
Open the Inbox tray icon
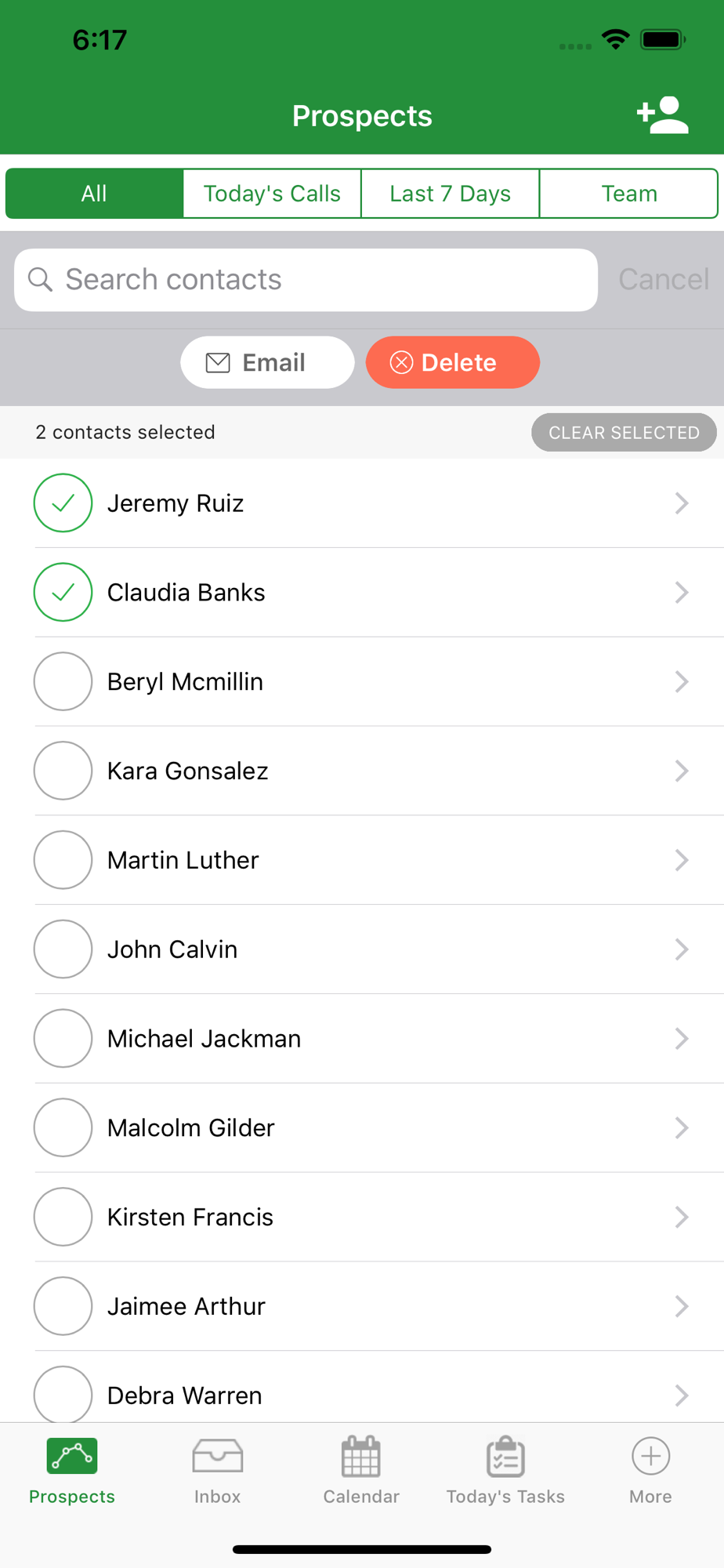(217, 1457)
